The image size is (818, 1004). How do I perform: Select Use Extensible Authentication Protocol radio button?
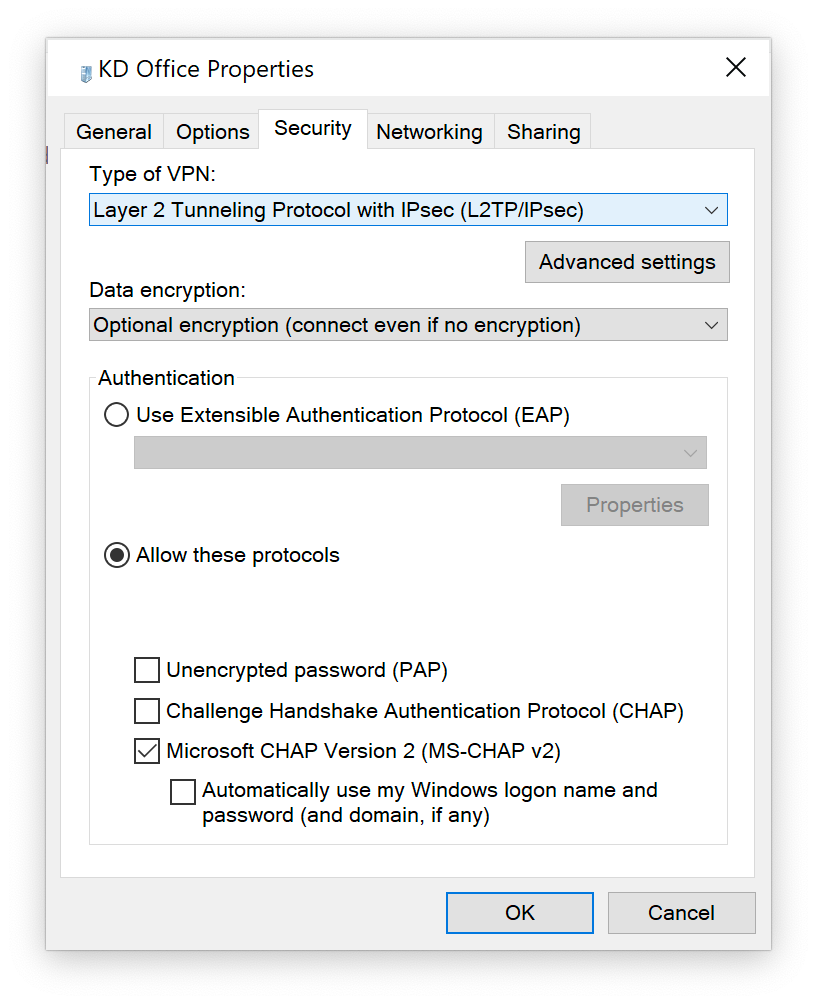117,415
